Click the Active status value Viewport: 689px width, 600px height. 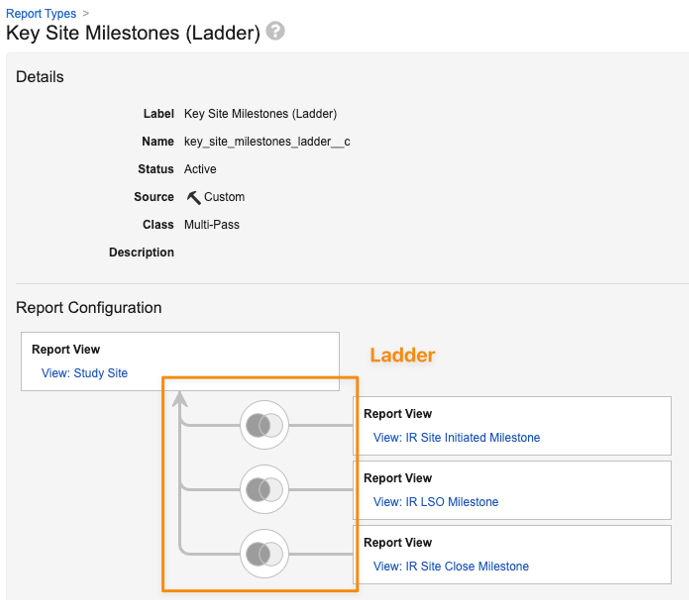[200, 169]
